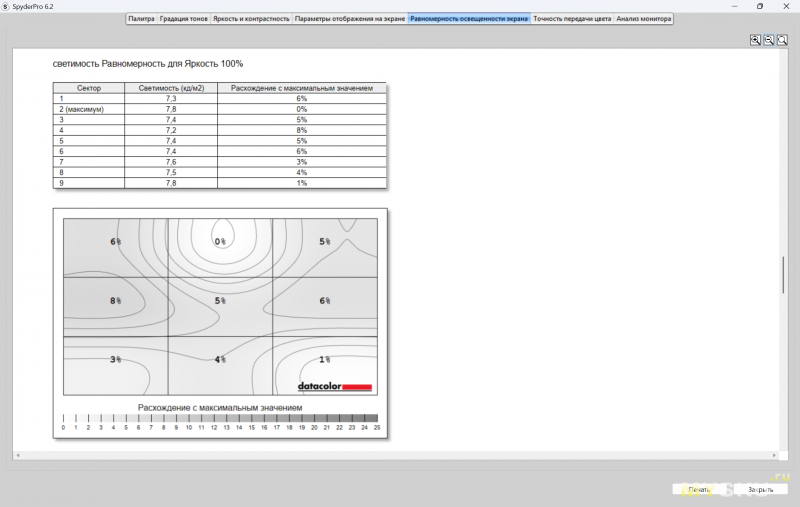800x507 pixels.
Task: Close the SpyderPro window
Action: point(787,6)
